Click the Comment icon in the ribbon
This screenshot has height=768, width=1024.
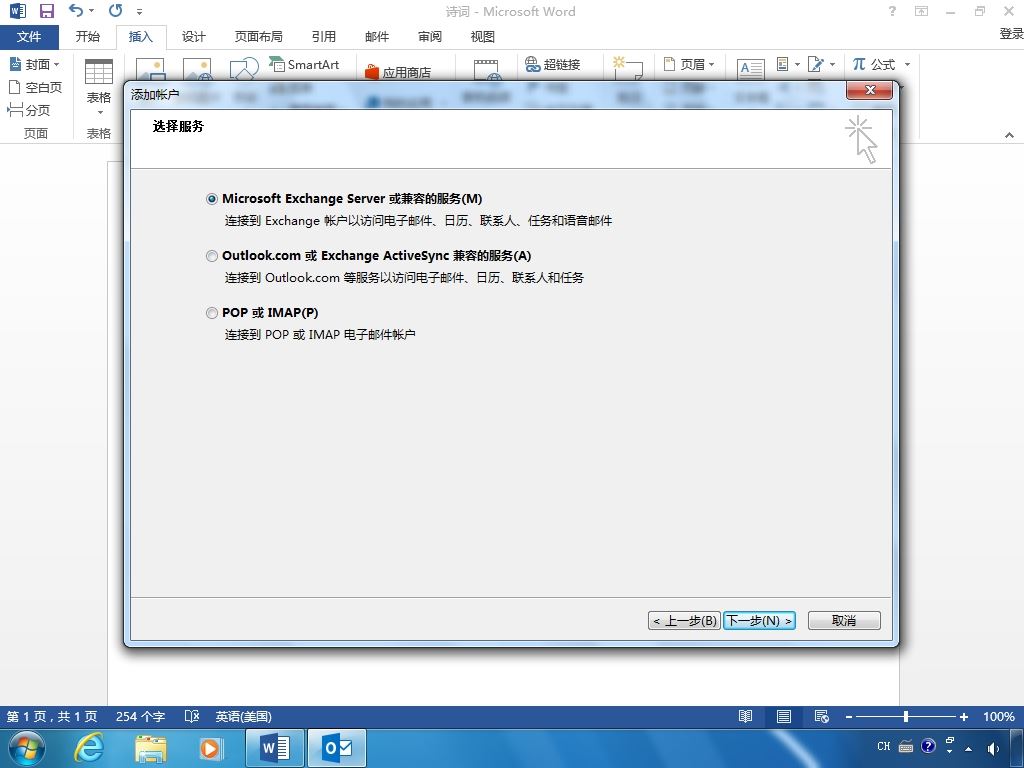click(x=628, y=68)
